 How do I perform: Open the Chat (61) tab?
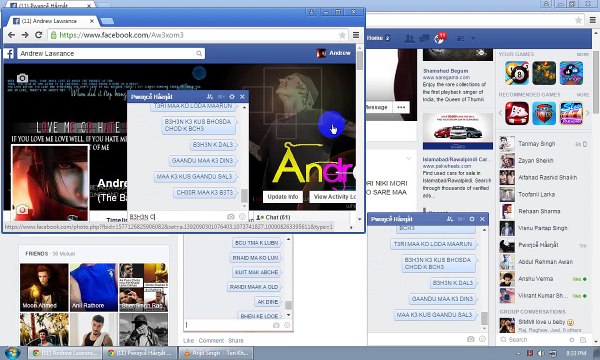[273, 217]
